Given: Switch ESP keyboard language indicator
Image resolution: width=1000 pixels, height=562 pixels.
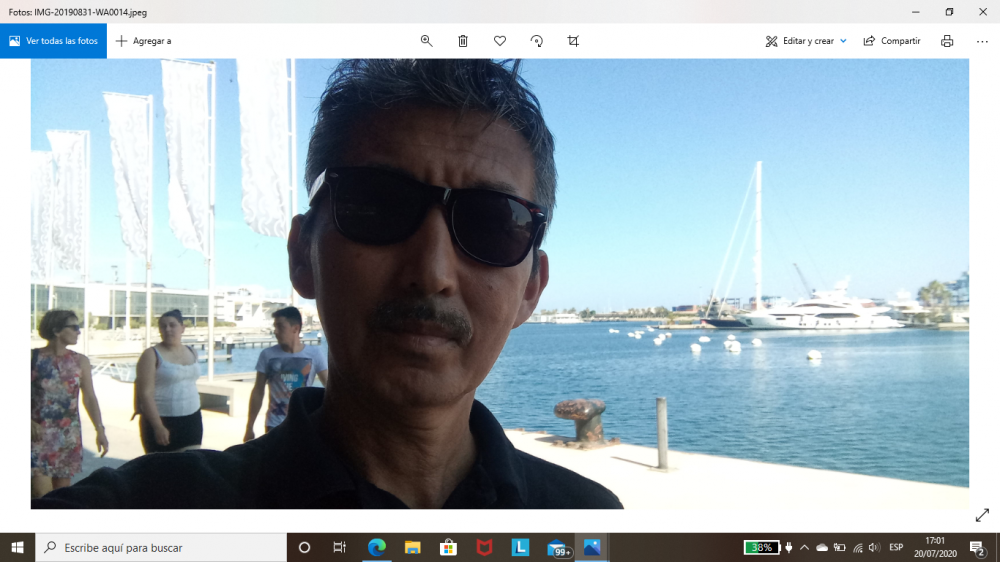Looking at the screenshot, I should tap(896, 547).
